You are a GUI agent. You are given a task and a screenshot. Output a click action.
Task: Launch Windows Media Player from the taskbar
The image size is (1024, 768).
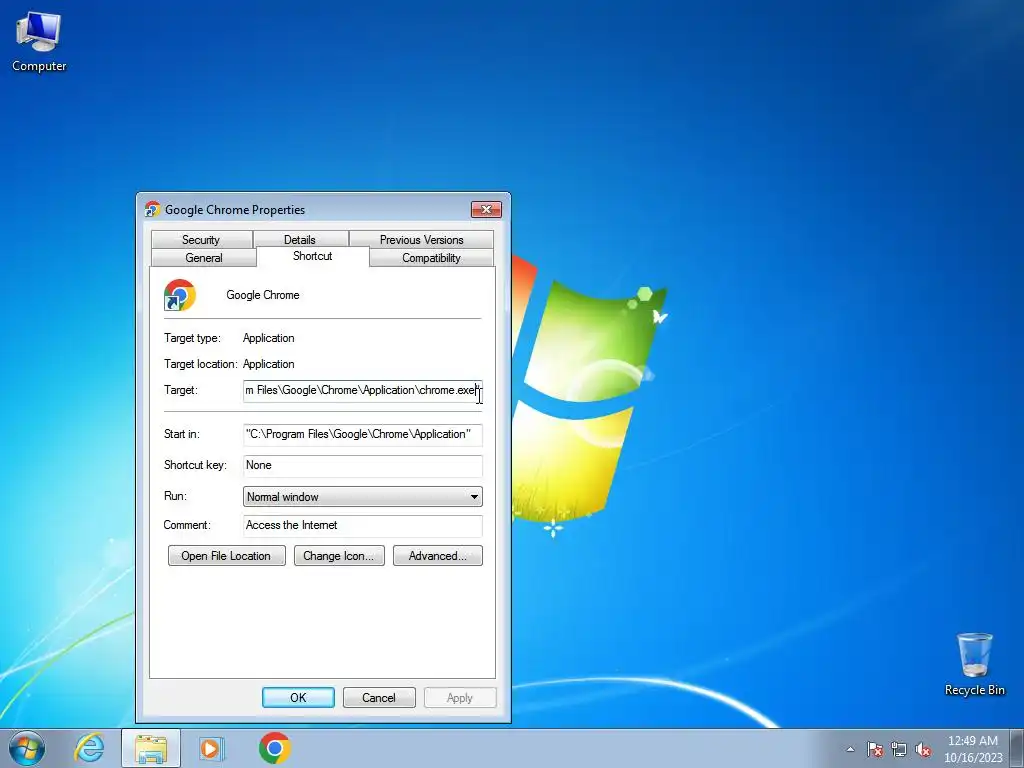[212, 748]
